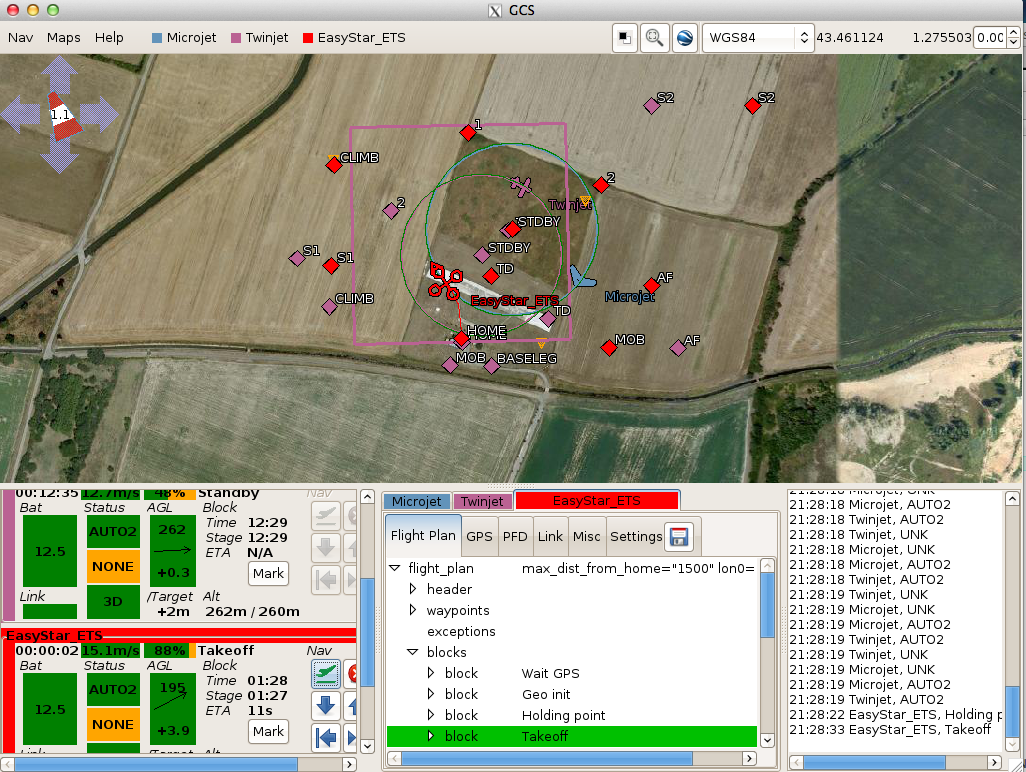Image resolution: width=1026 pixels, height=772 pixels.
Task: Click the red AF waypoint marker
Action: pyautogui.click(x=651, y=285)
